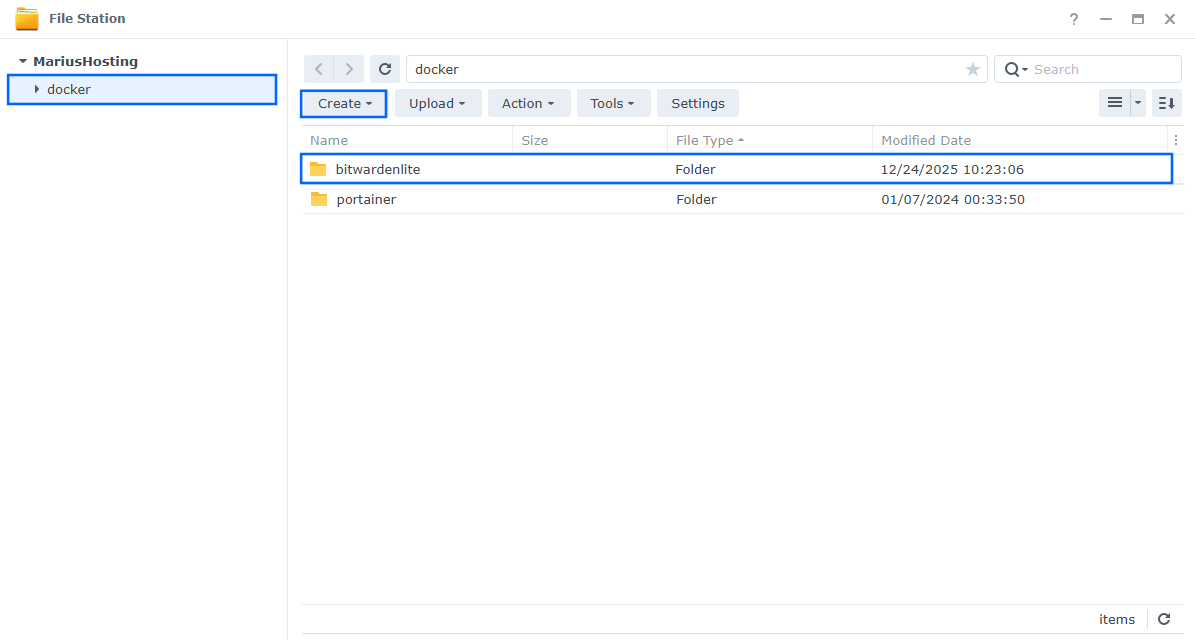Open the Action menu
This screenshot has height=640, width=1195.
(x=528, y=103)
